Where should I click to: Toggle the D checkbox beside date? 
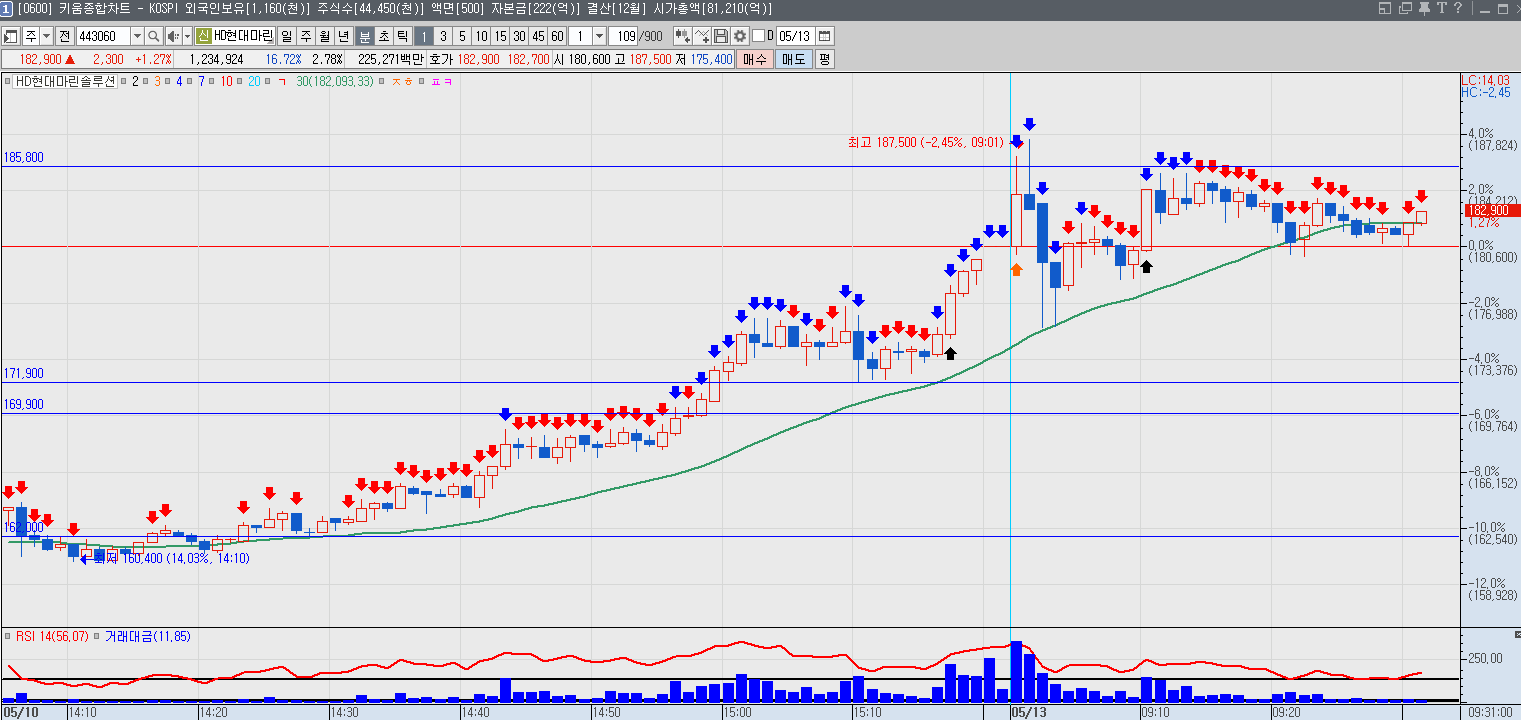coord(758,36)
